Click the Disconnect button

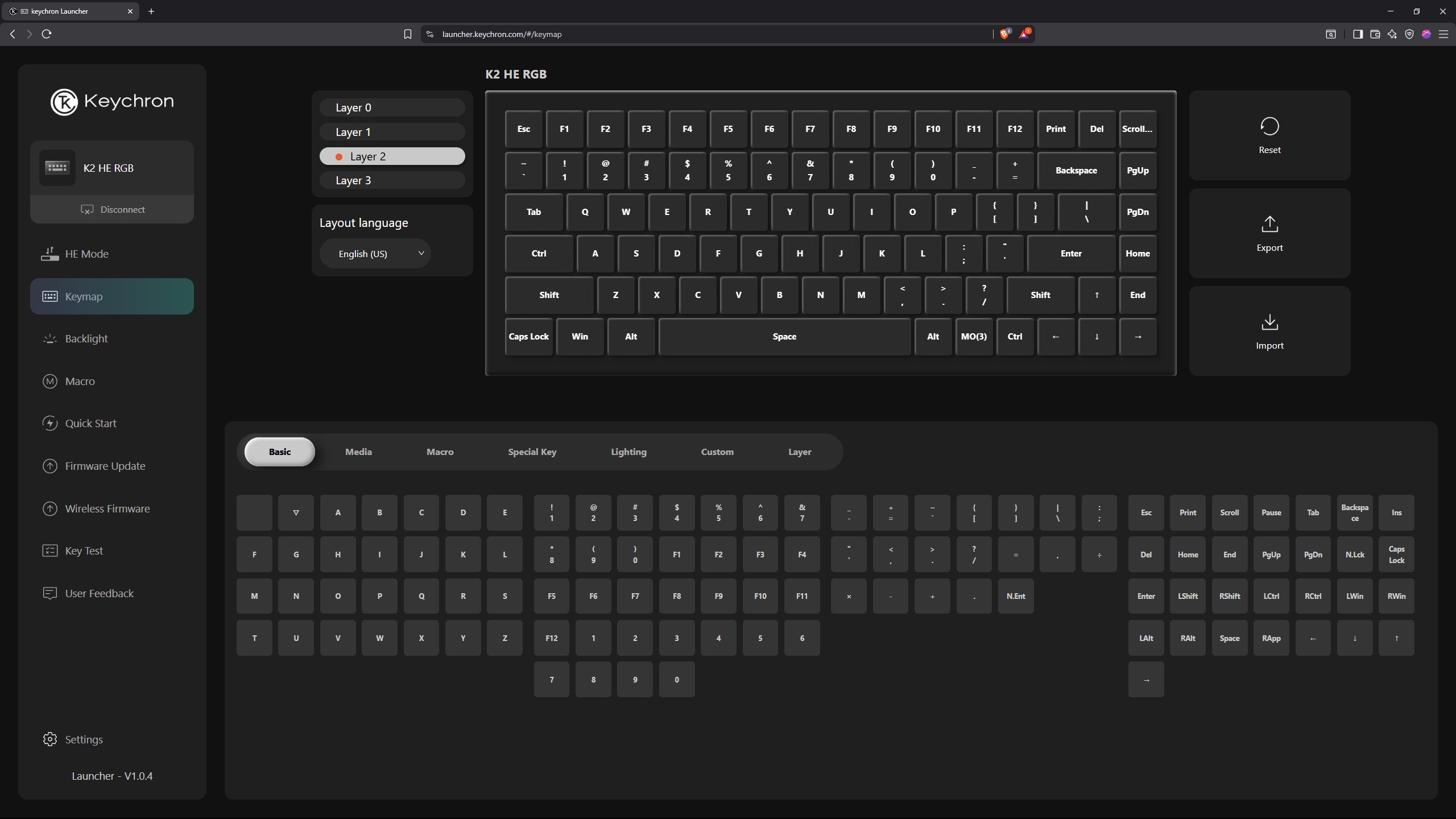click(112, 209)
